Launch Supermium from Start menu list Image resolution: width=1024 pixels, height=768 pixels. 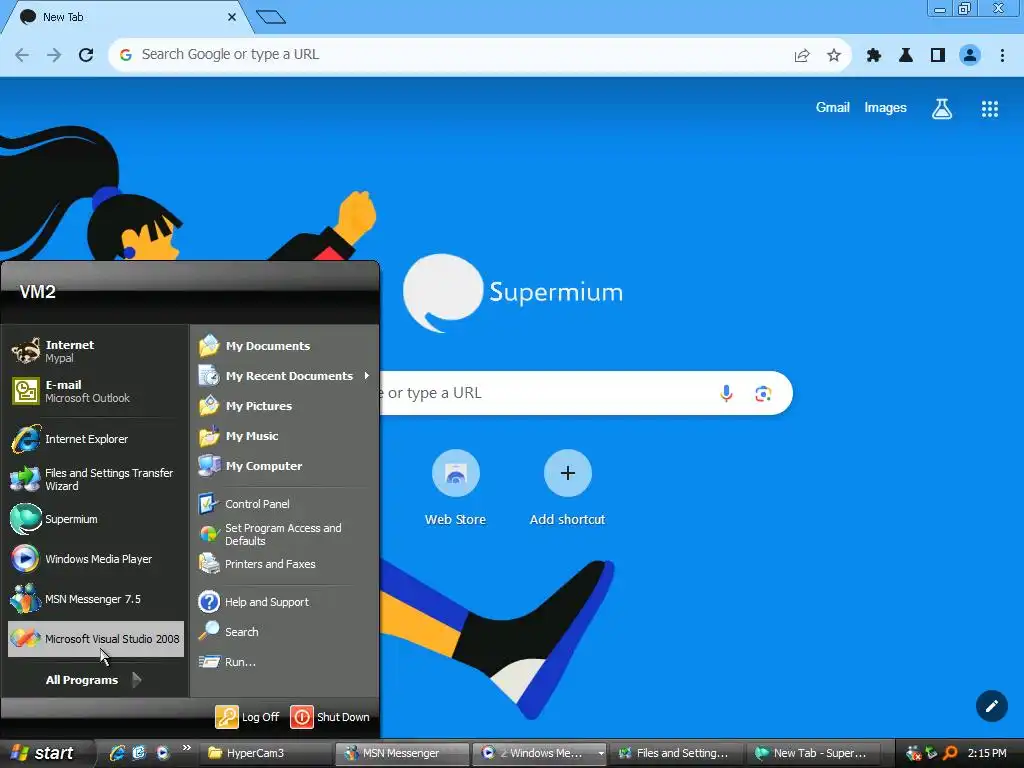point(95,519)
